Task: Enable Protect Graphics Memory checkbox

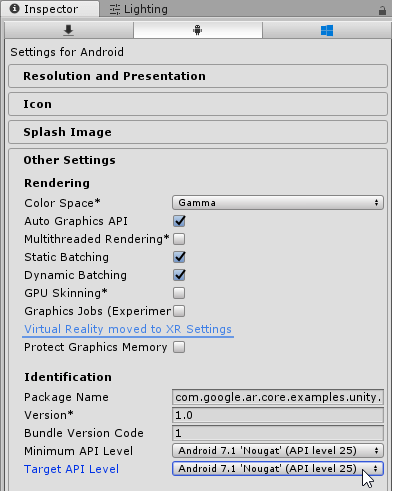Action: click(179, 347)
